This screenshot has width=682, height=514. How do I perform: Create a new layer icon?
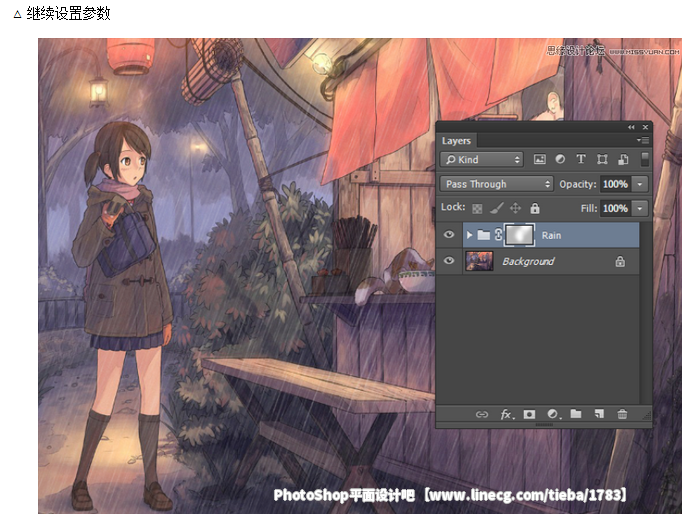click(599, 414)
